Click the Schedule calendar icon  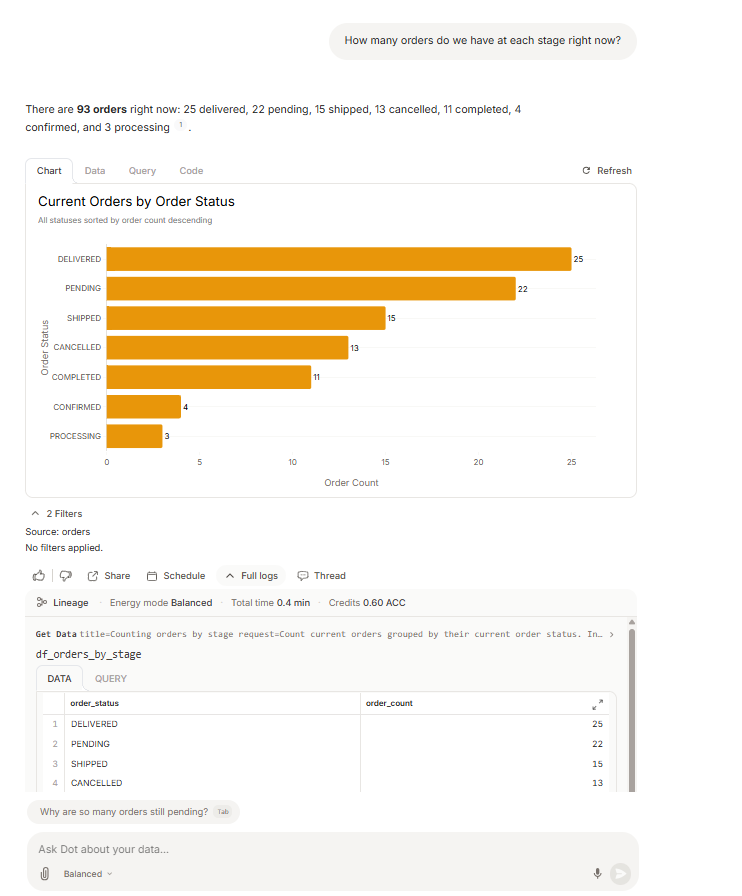pyautogui.click(x=152, y=576)
